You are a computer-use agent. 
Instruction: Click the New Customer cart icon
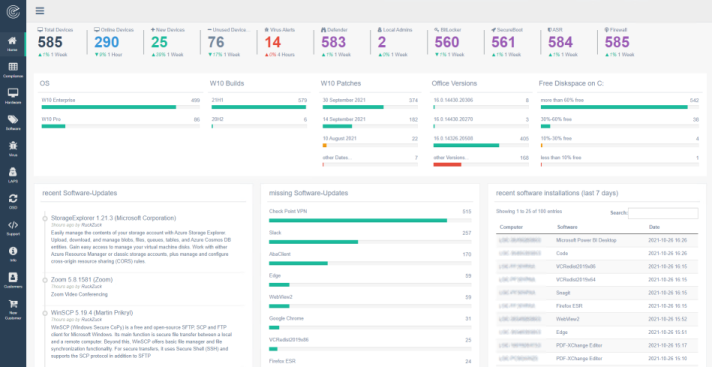pyautogui.click(x=13, y=310)
